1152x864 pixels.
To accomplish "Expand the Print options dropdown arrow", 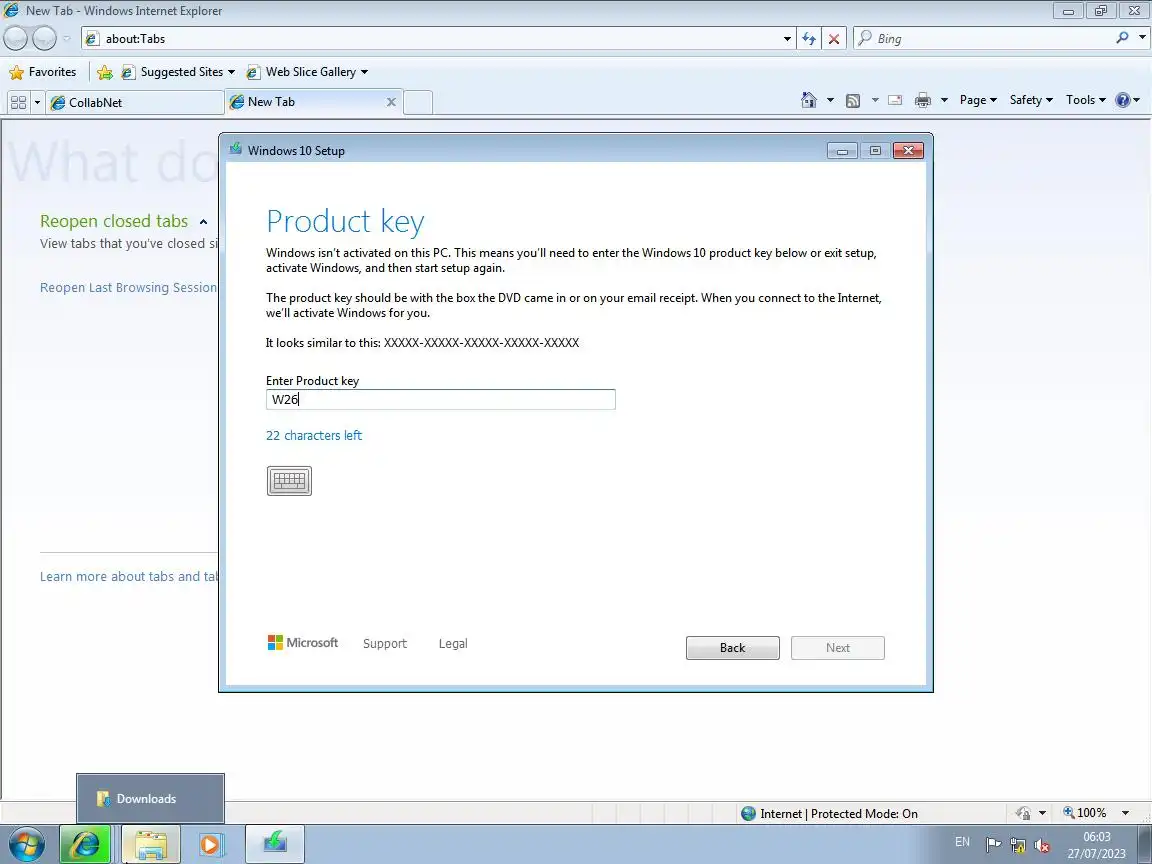I will [944, 100].
